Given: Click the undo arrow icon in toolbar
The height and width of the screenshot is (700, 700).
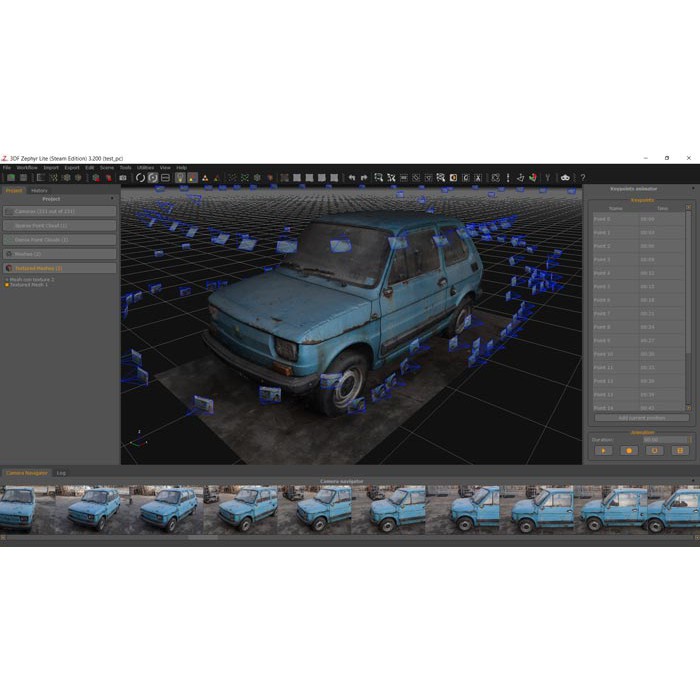Looking at the screenshot, I should click(352, 178).
